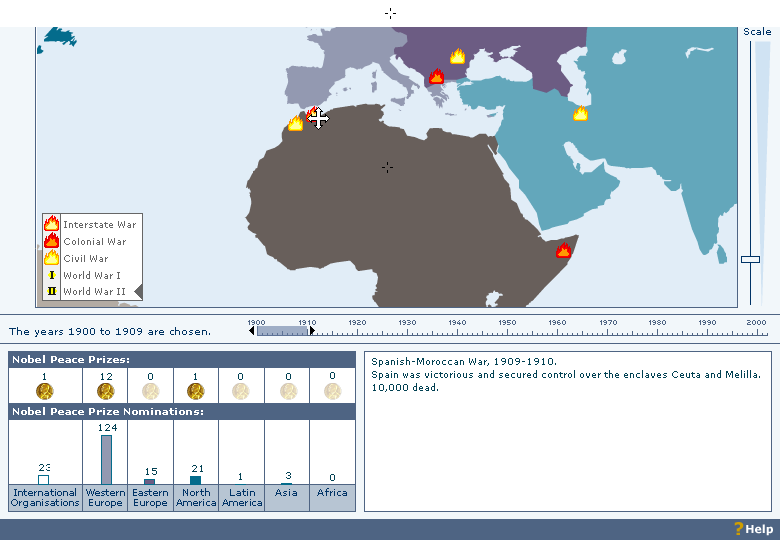The height and width of the screenshot is (540, 780).
Task: Collapse the war legend with the triangle
Action: pyautogui.click(x=139, y=292)
